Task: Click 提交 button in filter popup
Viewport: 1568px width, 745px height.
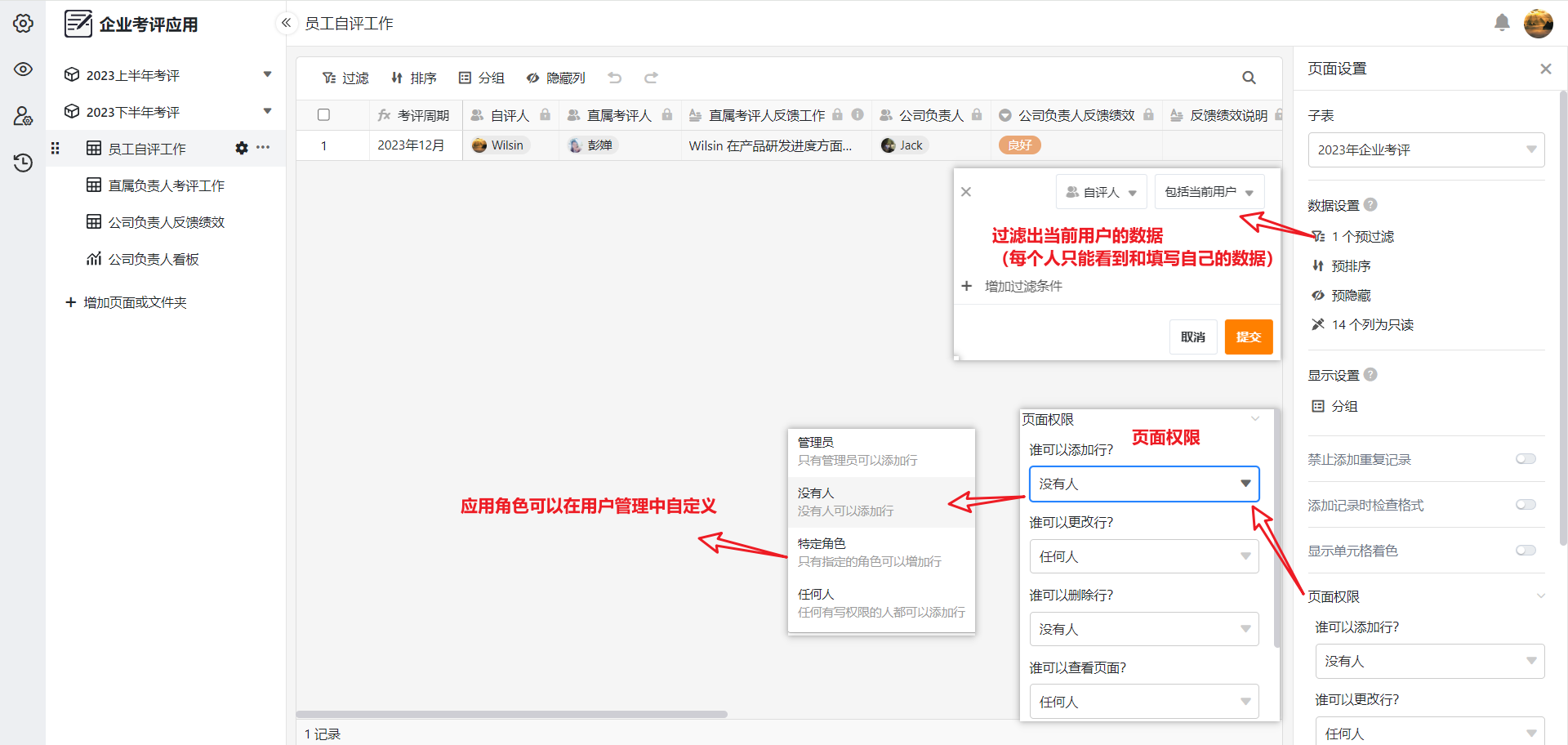Action: click(1248, 337)
